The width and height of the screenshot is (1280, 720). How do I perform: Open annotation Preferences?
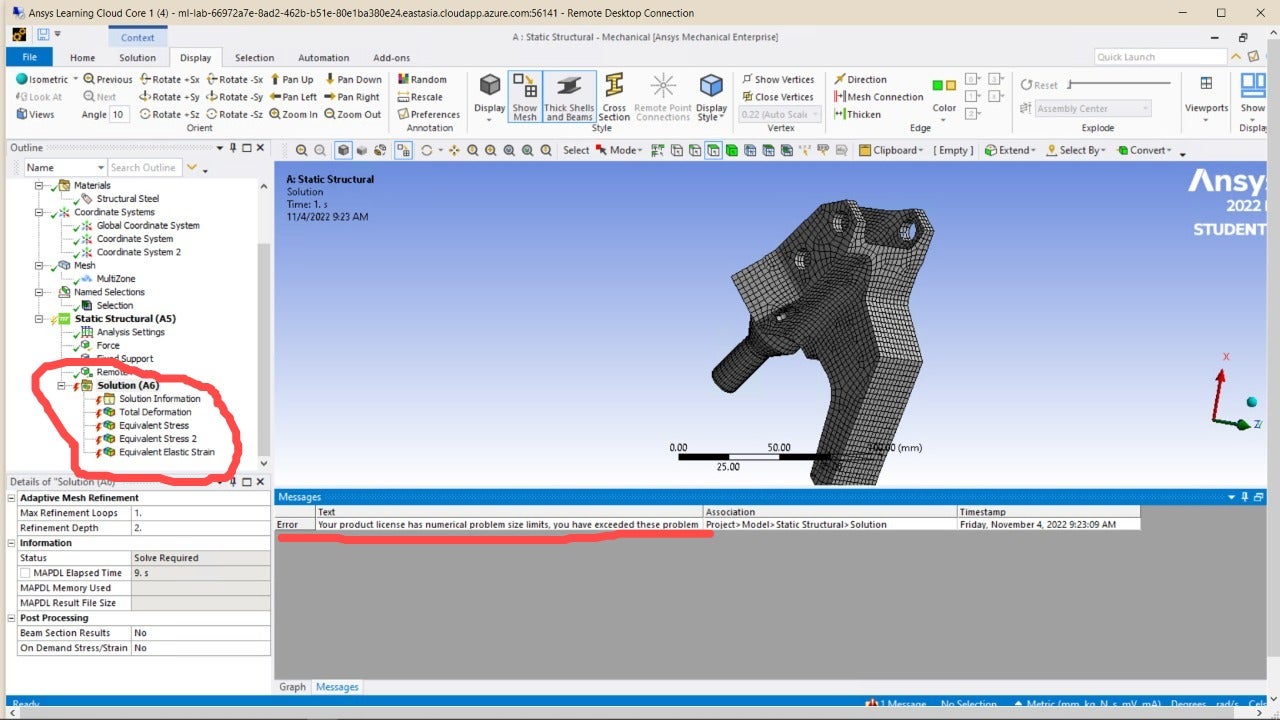click(x=428, y=114)
